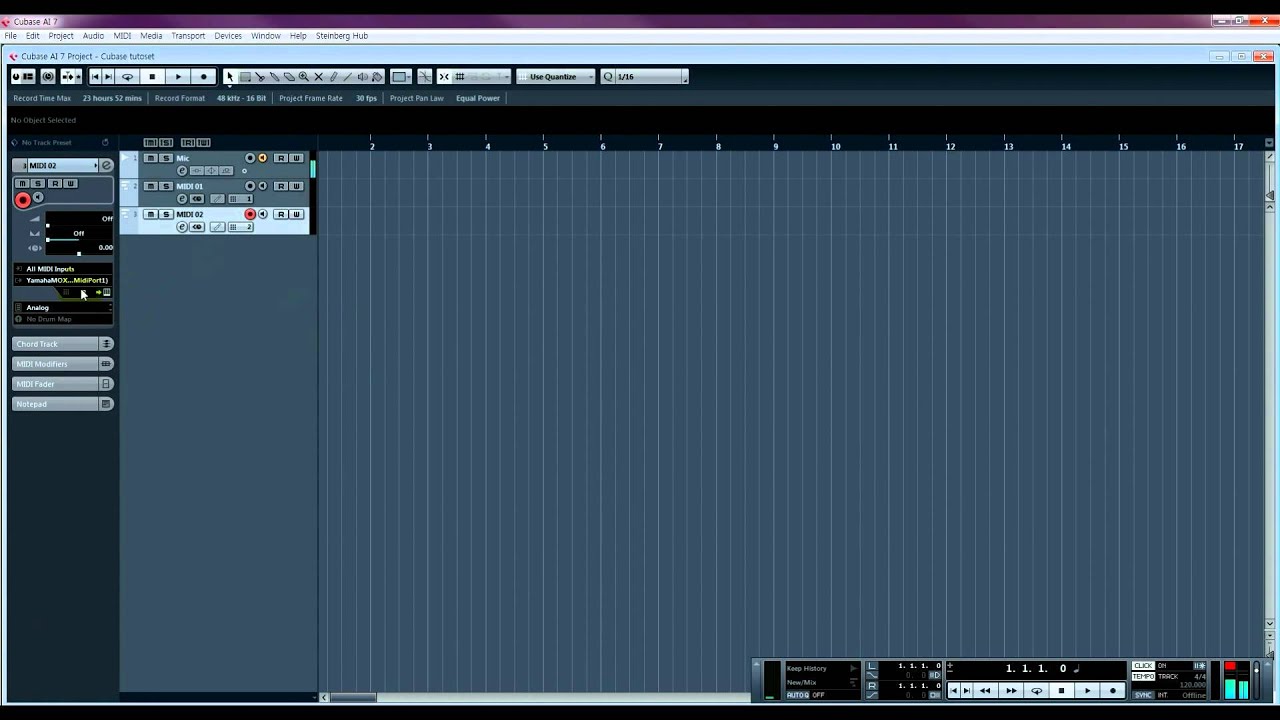Select the Play speaker tool

click(x=362, y=76)
